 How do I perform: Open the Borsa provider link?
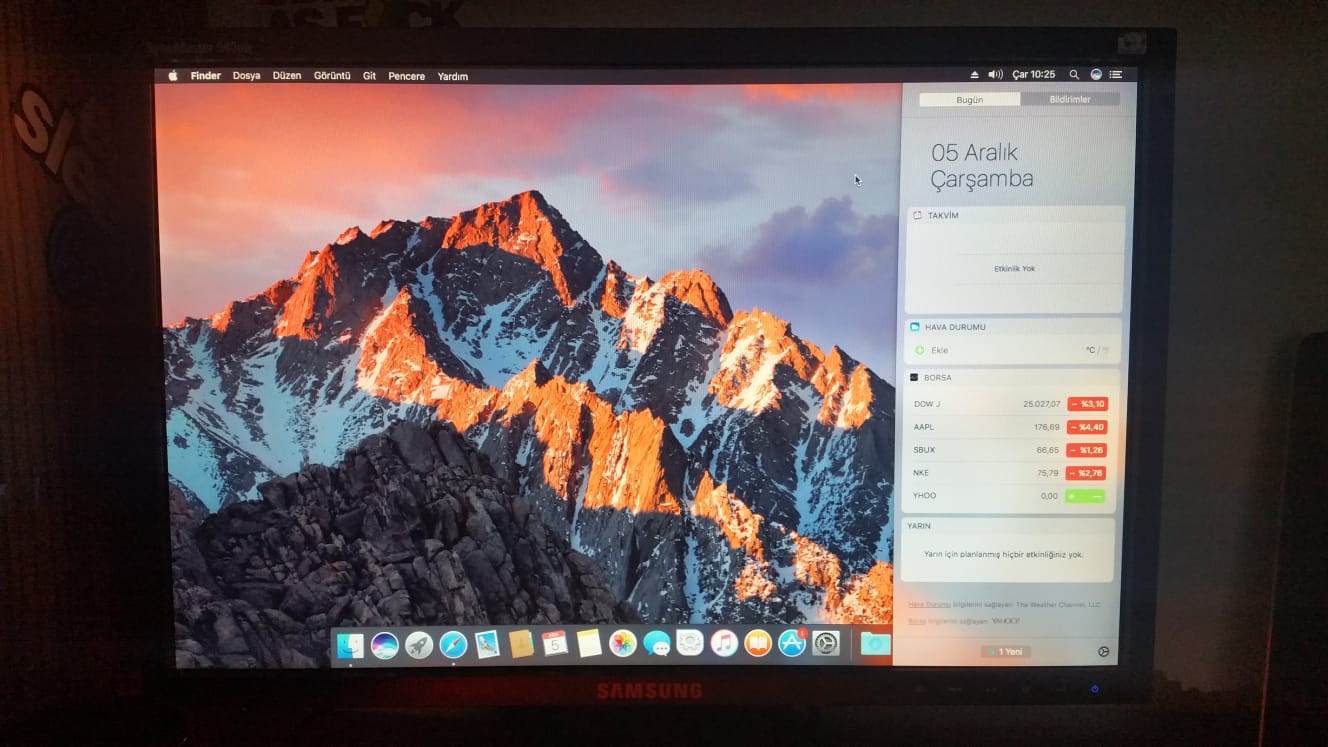917,621
